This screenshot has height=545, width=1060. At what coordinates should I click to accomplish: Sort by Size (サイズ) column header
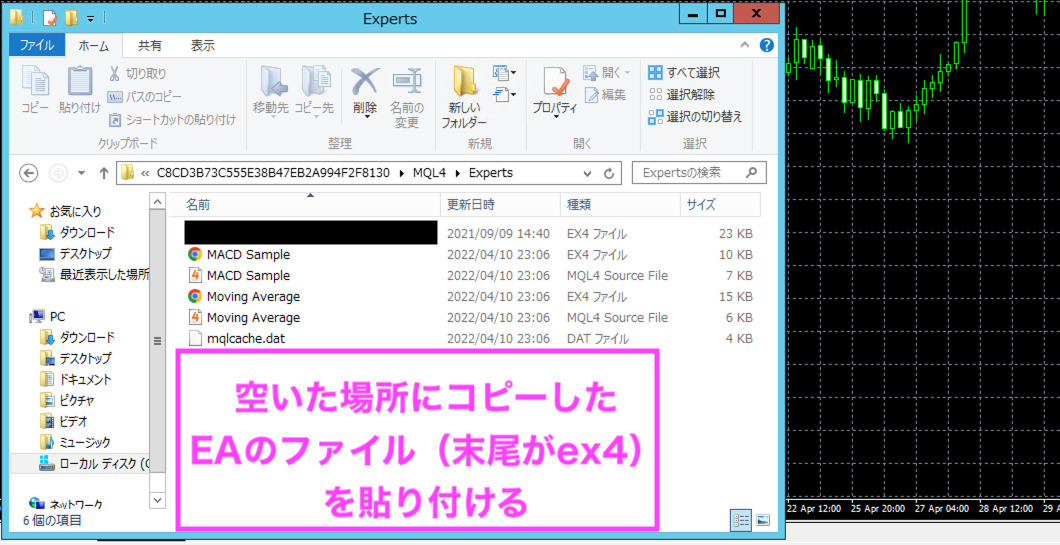[x=720, y=204]
